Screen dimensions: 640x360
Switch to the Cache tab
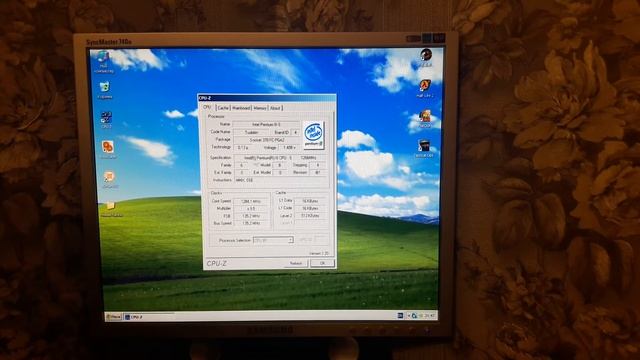pos(223,108)
